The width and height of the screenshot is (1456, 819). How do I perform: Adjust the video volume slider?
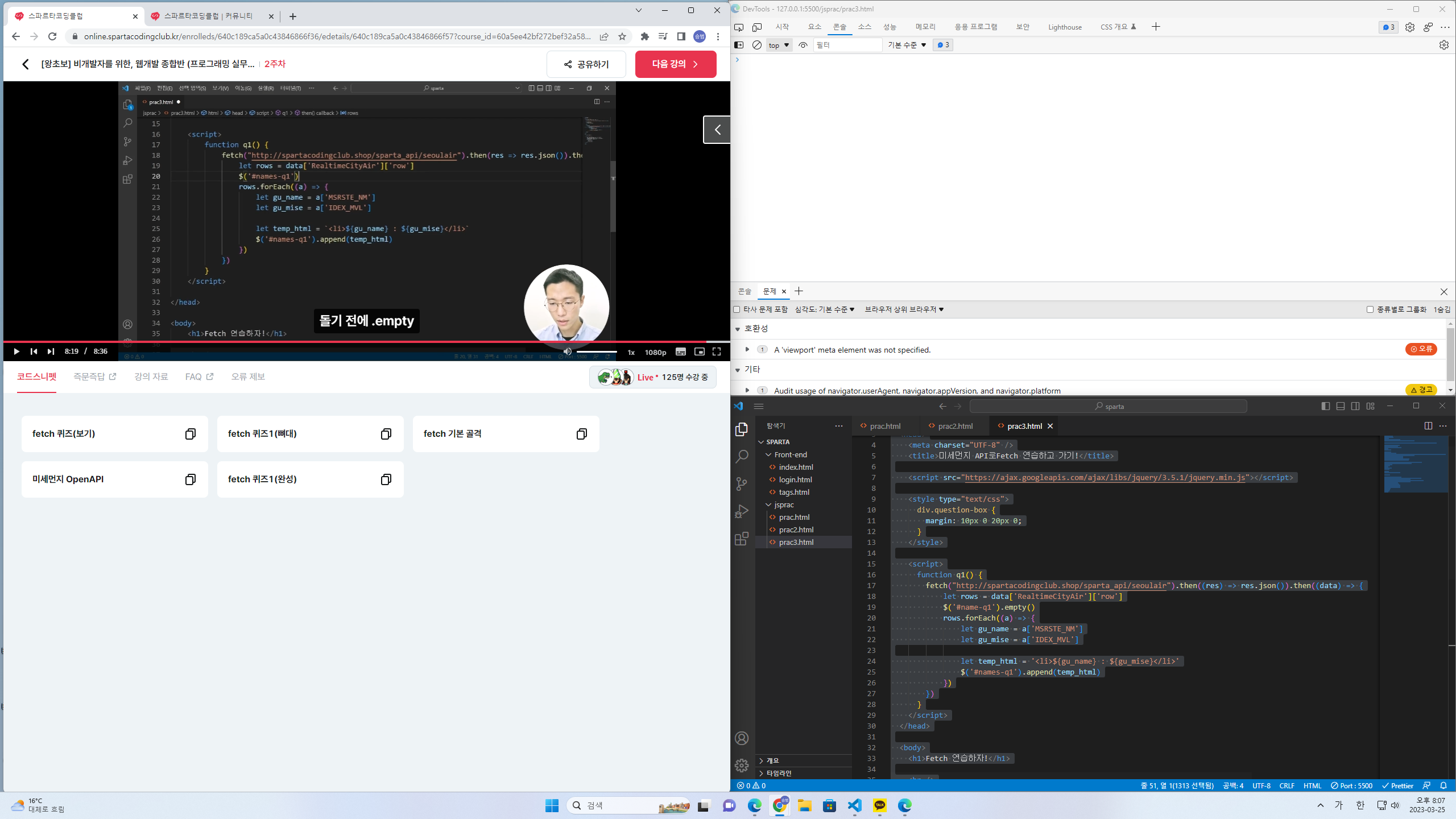596,351
